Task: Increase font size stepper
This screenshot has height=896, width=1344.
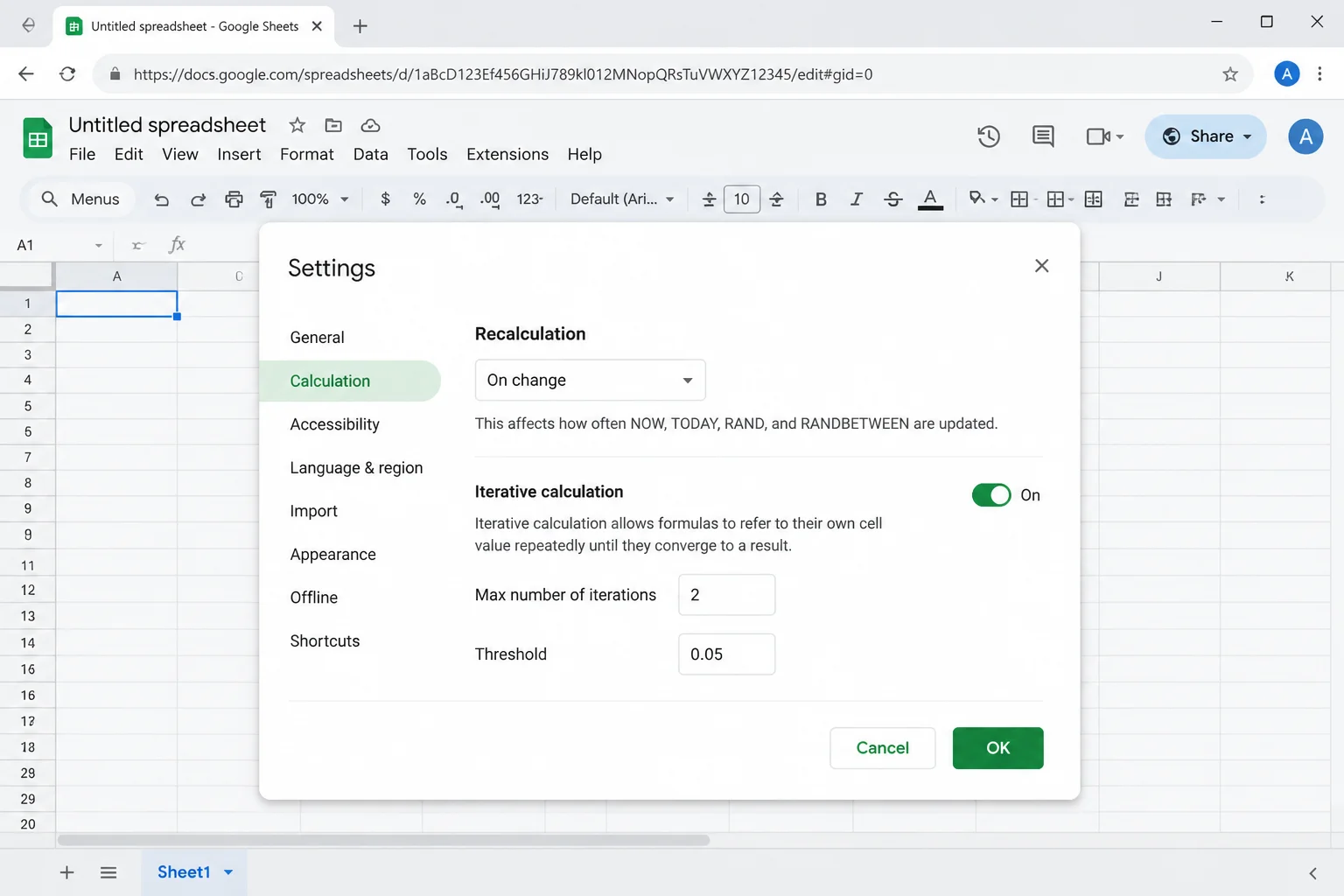Action: click(x=776, y=199)
